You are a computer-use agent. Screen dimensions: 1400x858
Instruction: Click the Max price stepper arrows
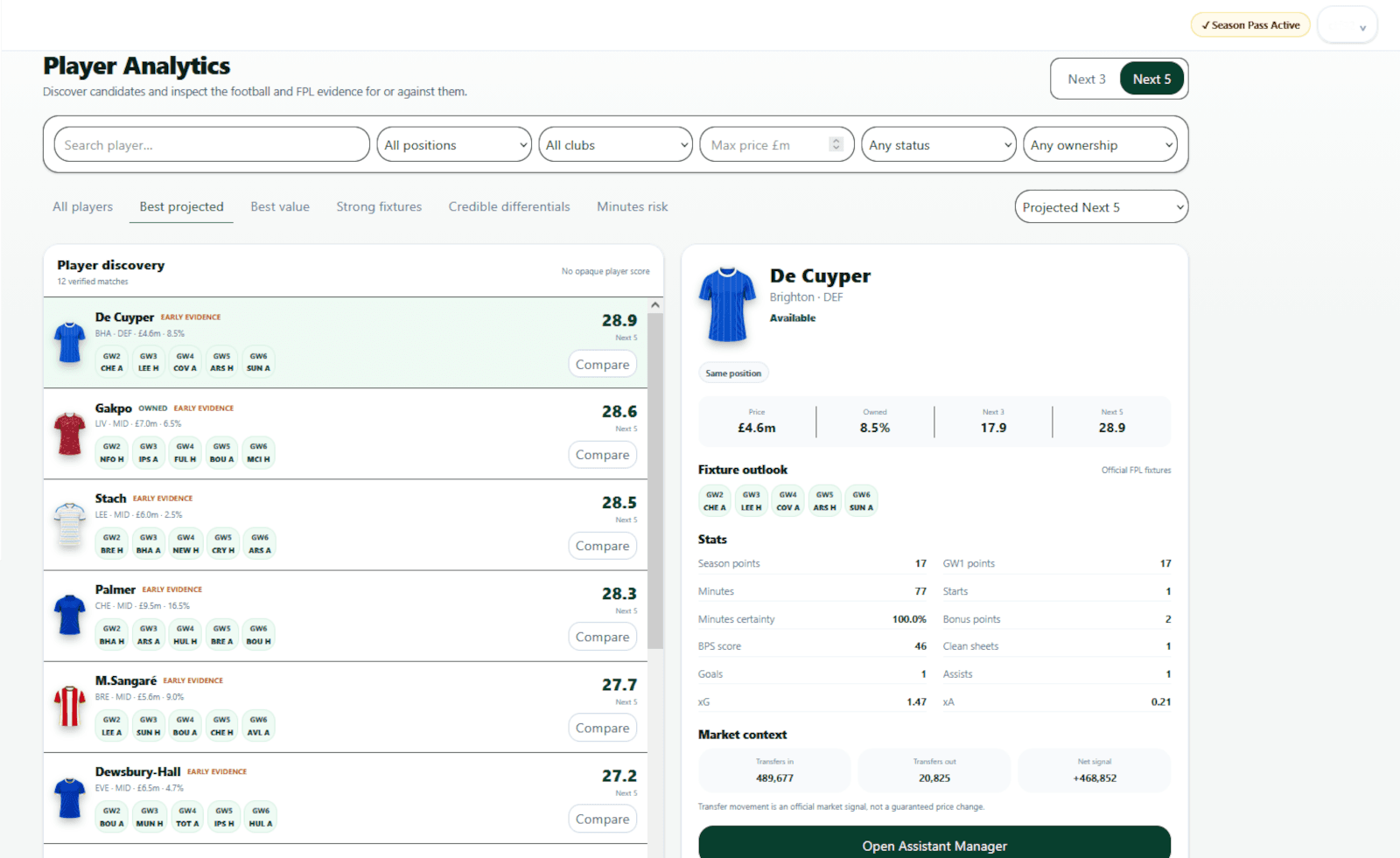pos(836,144)
